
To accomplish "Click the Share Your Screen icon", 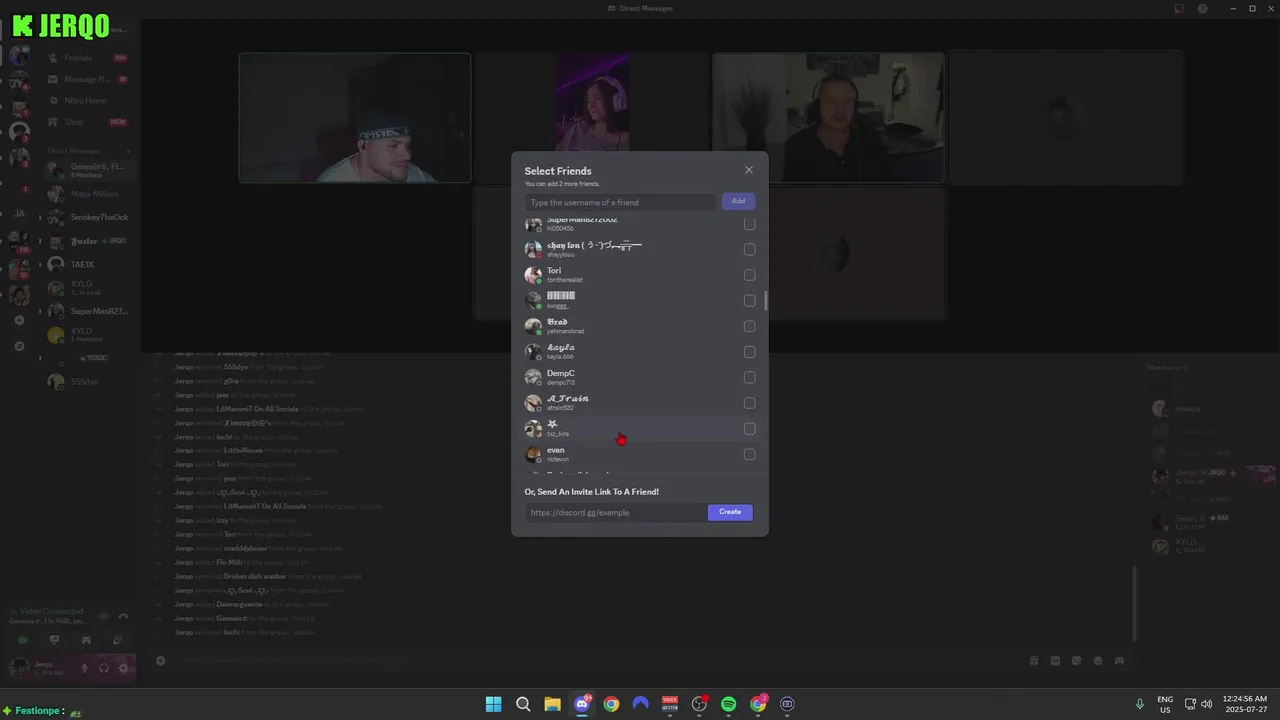I will coord(54,640).
